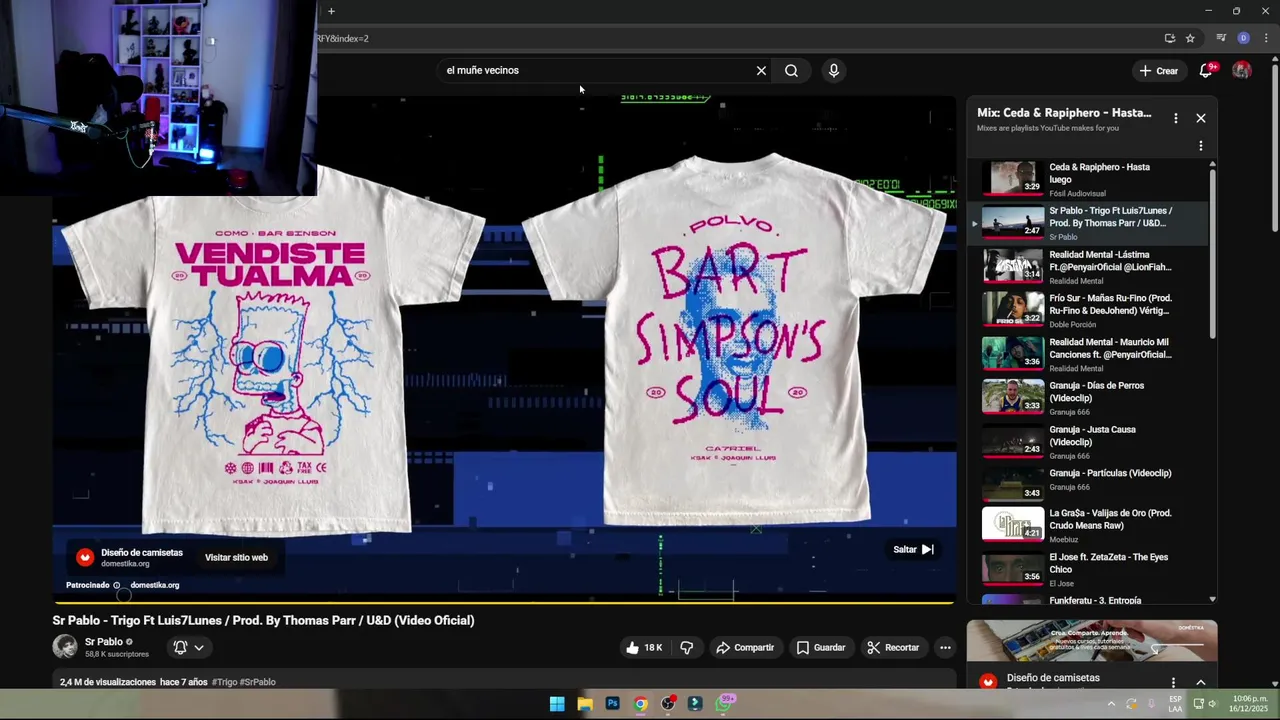Image resolution: width=1280 pixels, height=720 pixels.
Task: Open the taskbar clock and date
Action: 1250,704
